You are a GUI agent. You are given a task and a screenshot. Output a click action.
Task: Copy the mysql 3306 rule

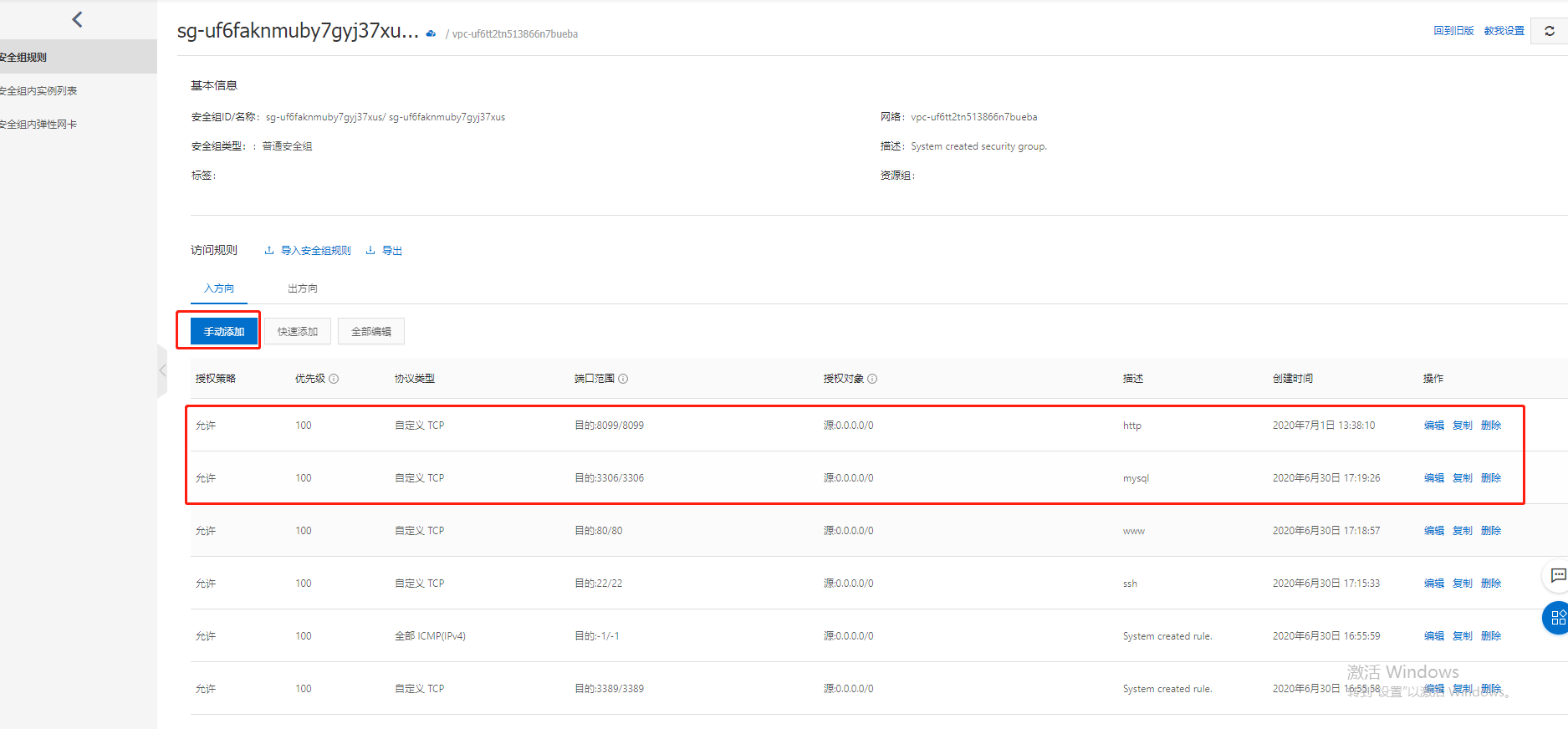(1463, 478)
